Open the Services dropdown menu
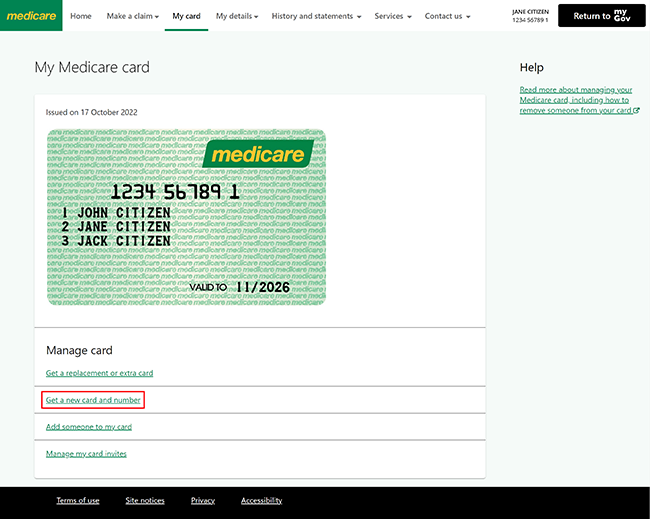 pyautogui.click(x=393, y=16)
